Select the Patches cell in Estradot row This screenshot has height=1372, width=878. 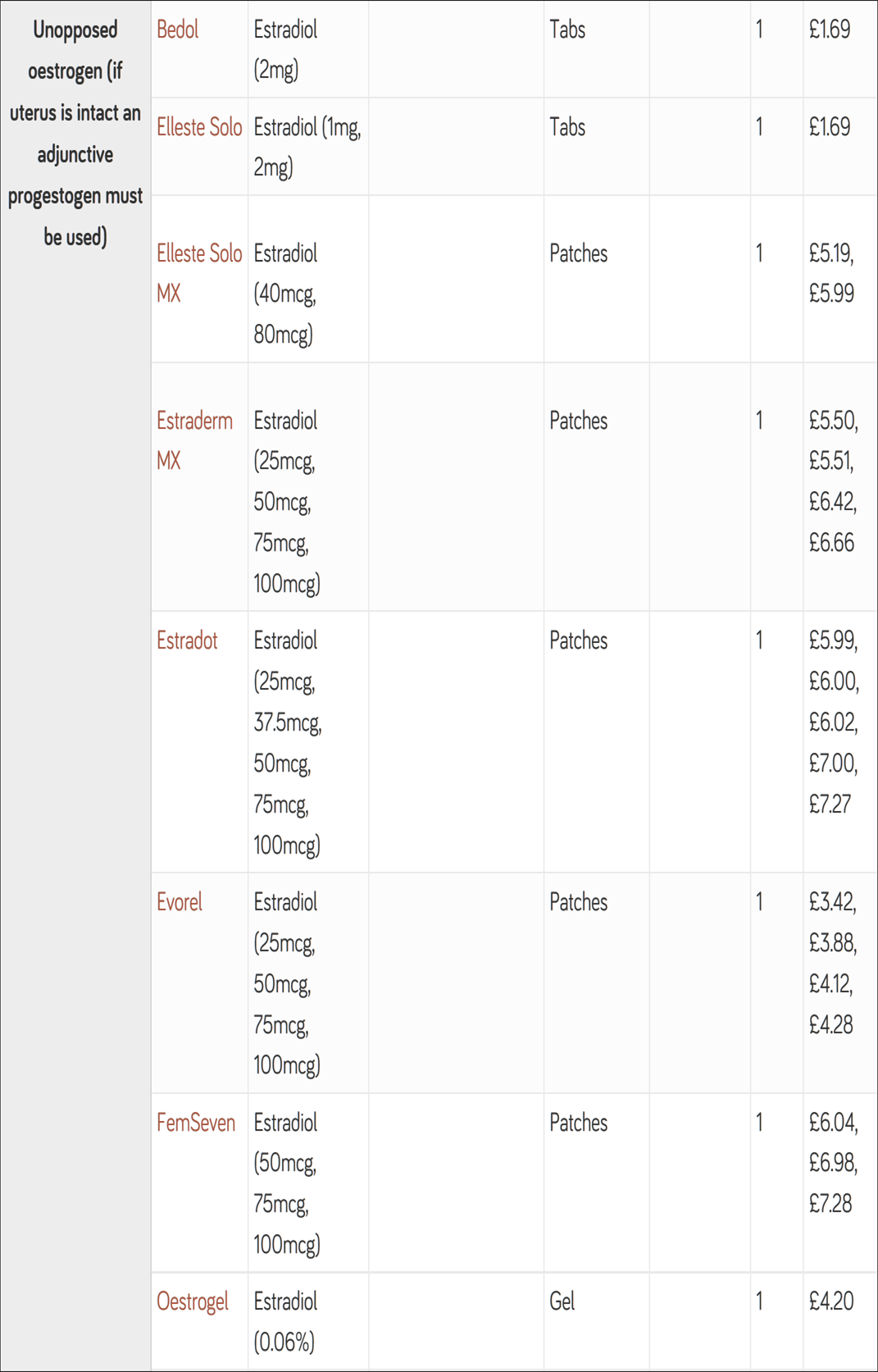point(596,742)
